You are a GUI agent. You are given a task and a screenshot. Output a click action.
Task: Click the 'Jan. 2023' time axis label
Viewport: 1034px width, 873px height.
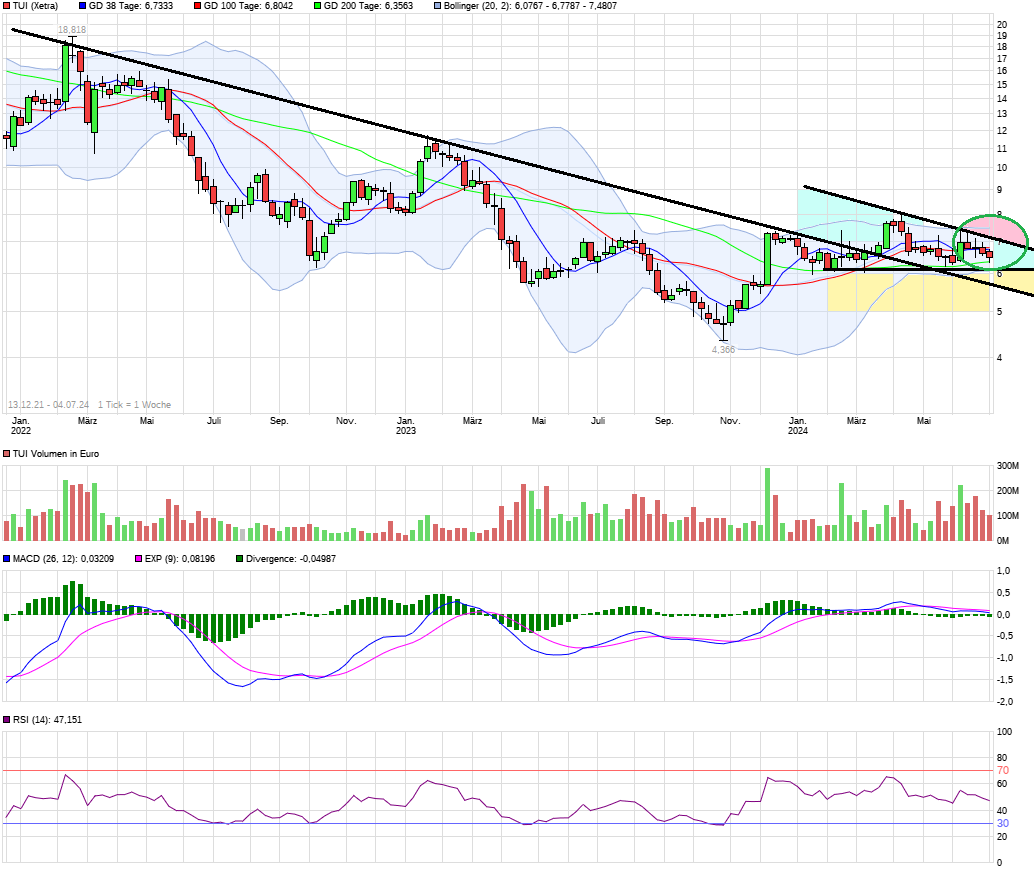pyautogui.click(x=406, y=426)
